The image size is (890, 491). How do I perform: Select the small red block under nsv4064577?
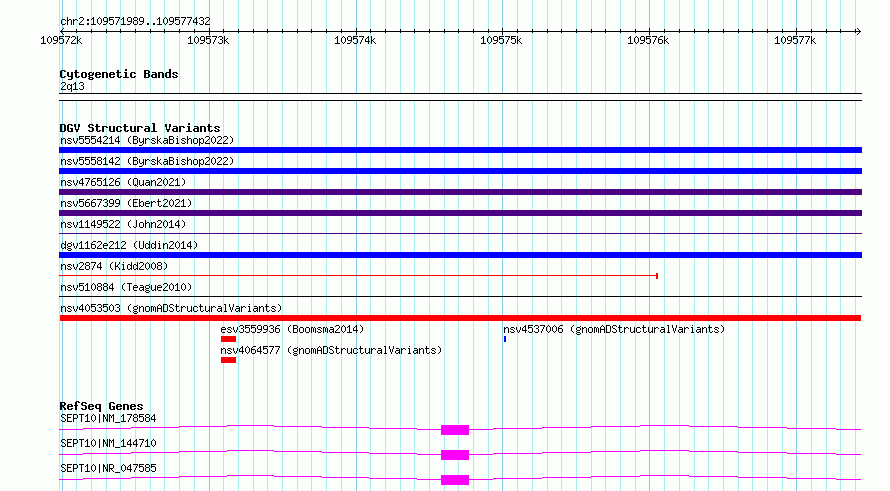[228, 360]
